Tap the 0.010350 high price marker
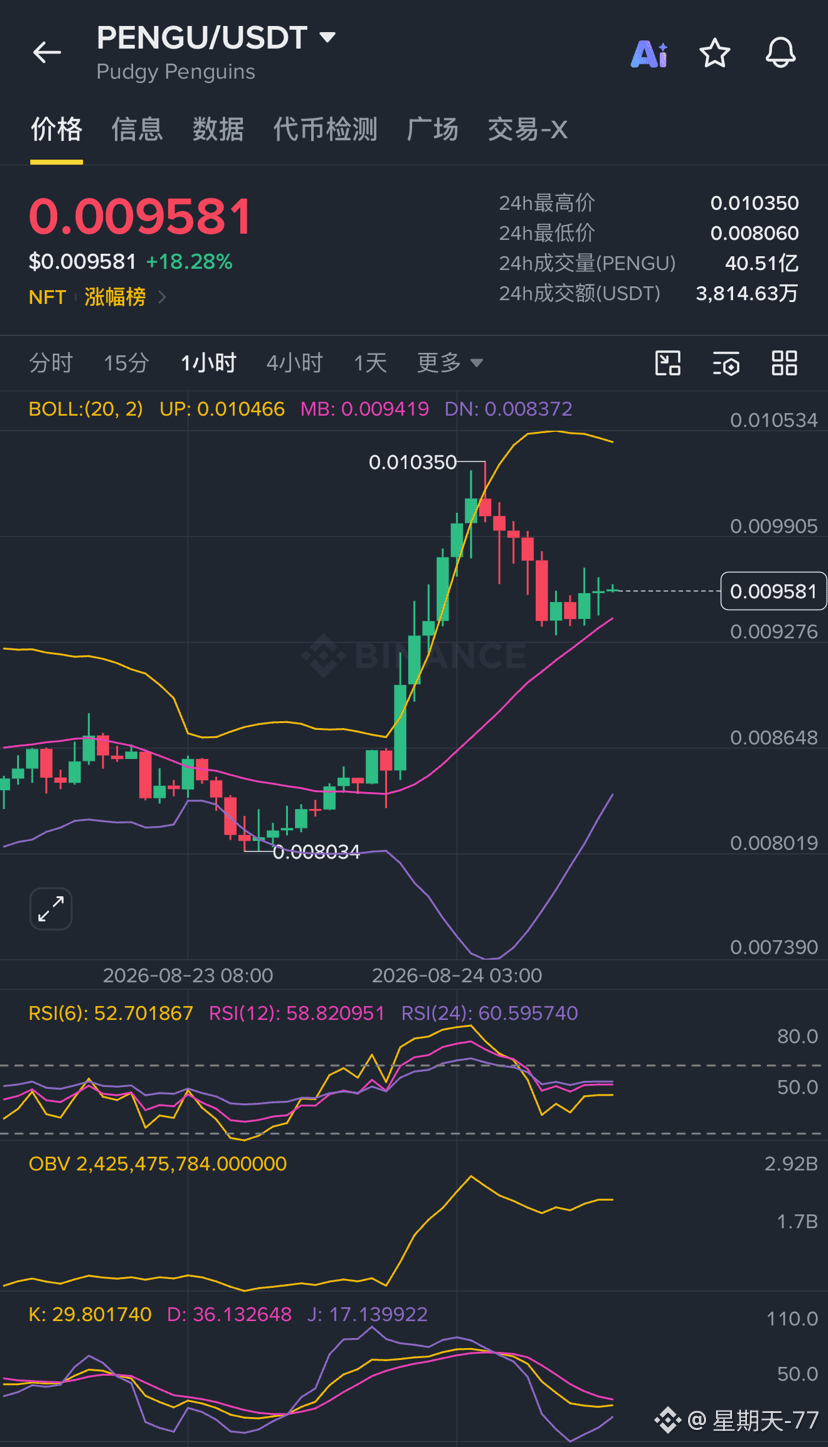 pos(412,462)
